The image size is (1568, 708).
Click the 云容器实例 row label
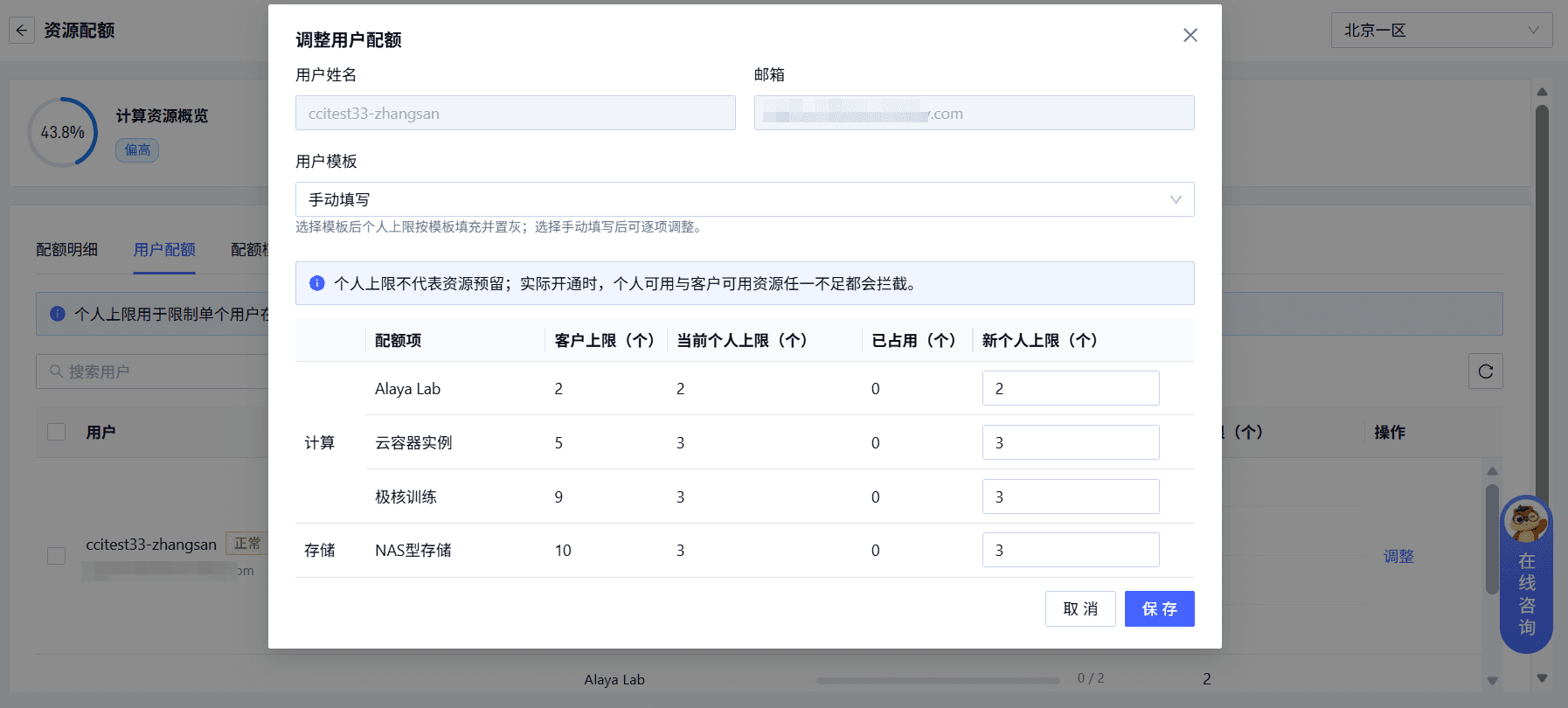(413, 443)
